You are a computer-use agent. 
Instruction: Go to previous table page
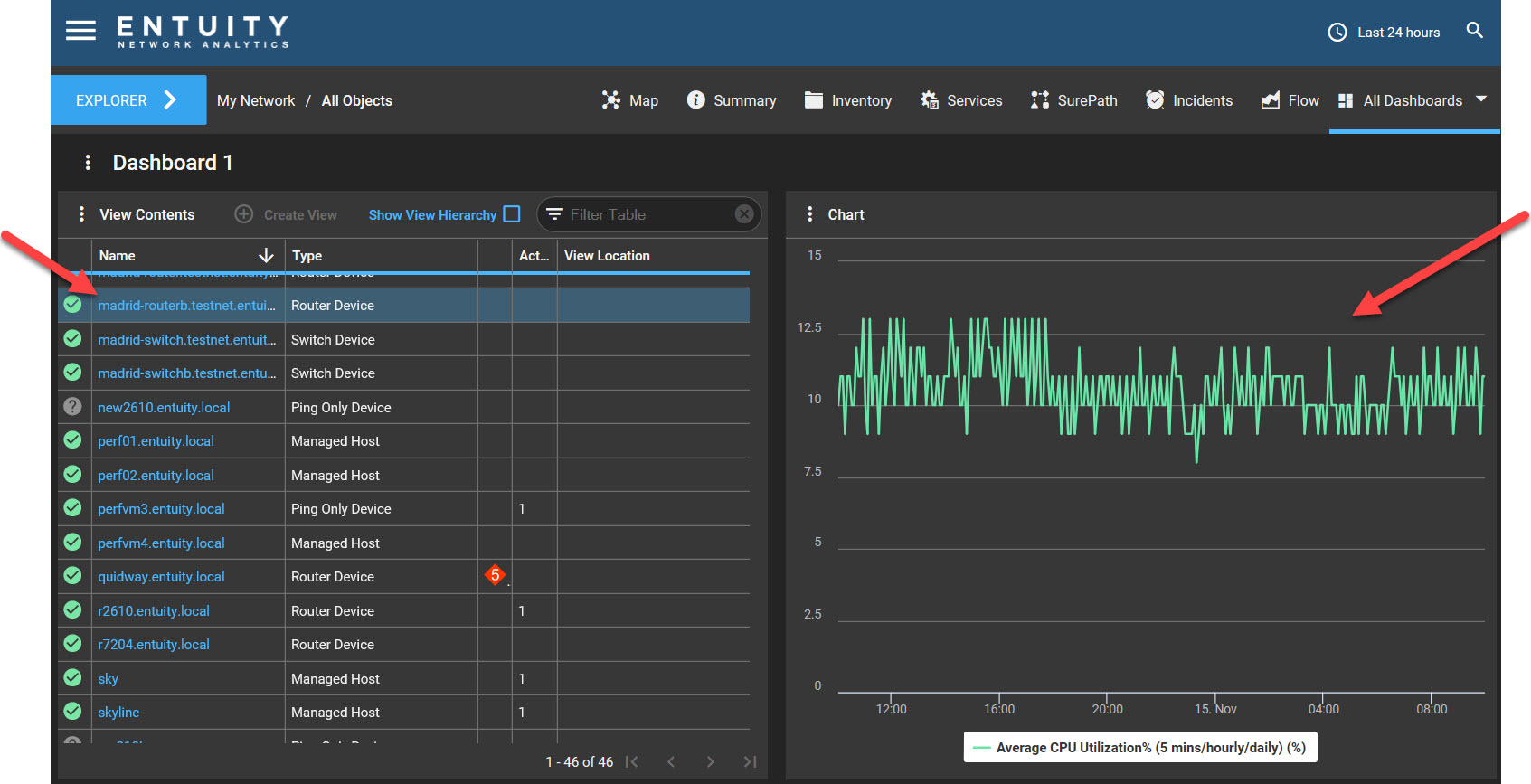tap(671, 762)
